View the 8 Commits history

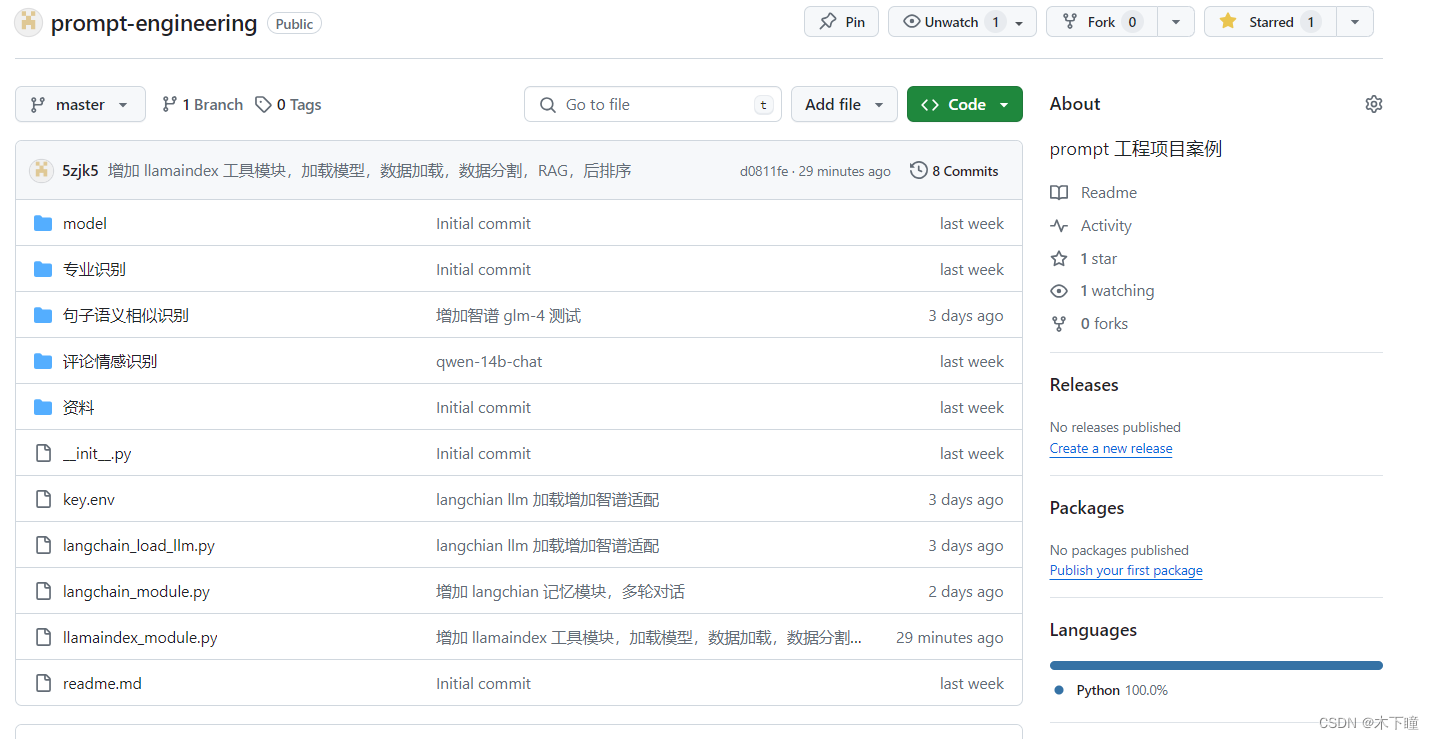[954, 170]
